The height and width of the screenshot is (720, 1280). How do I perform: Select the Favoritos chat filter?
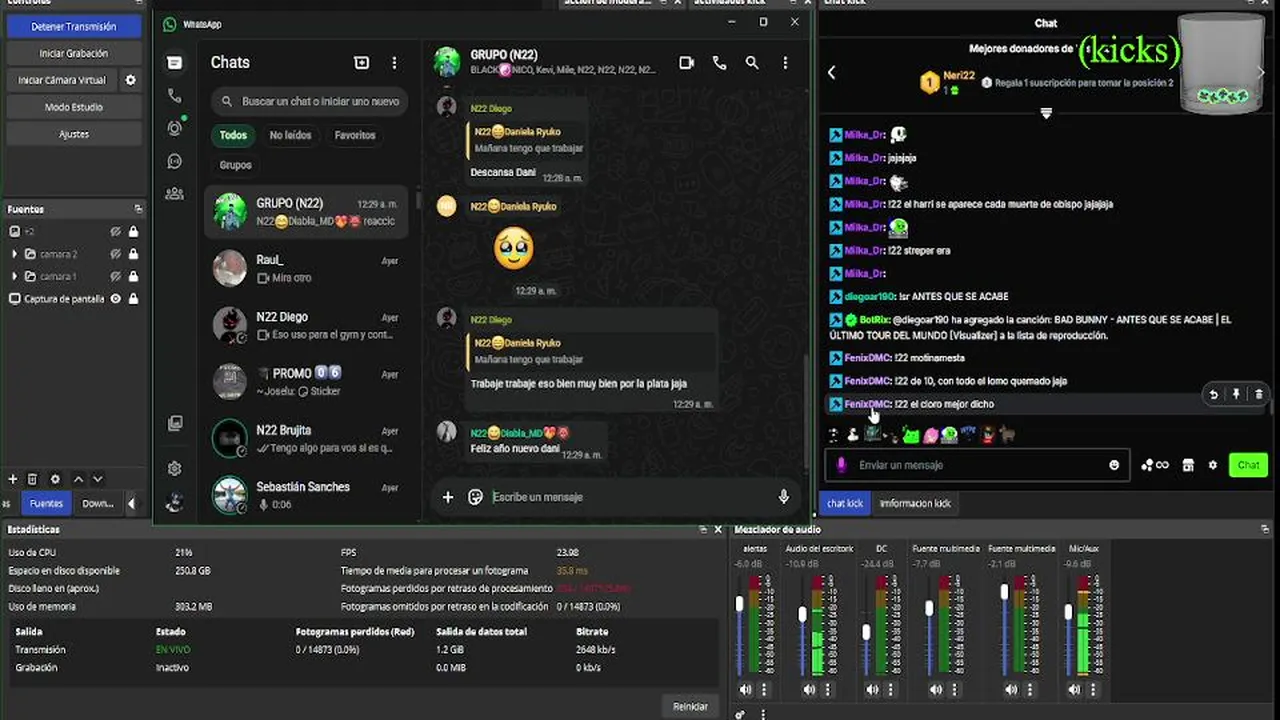point(355,135)
